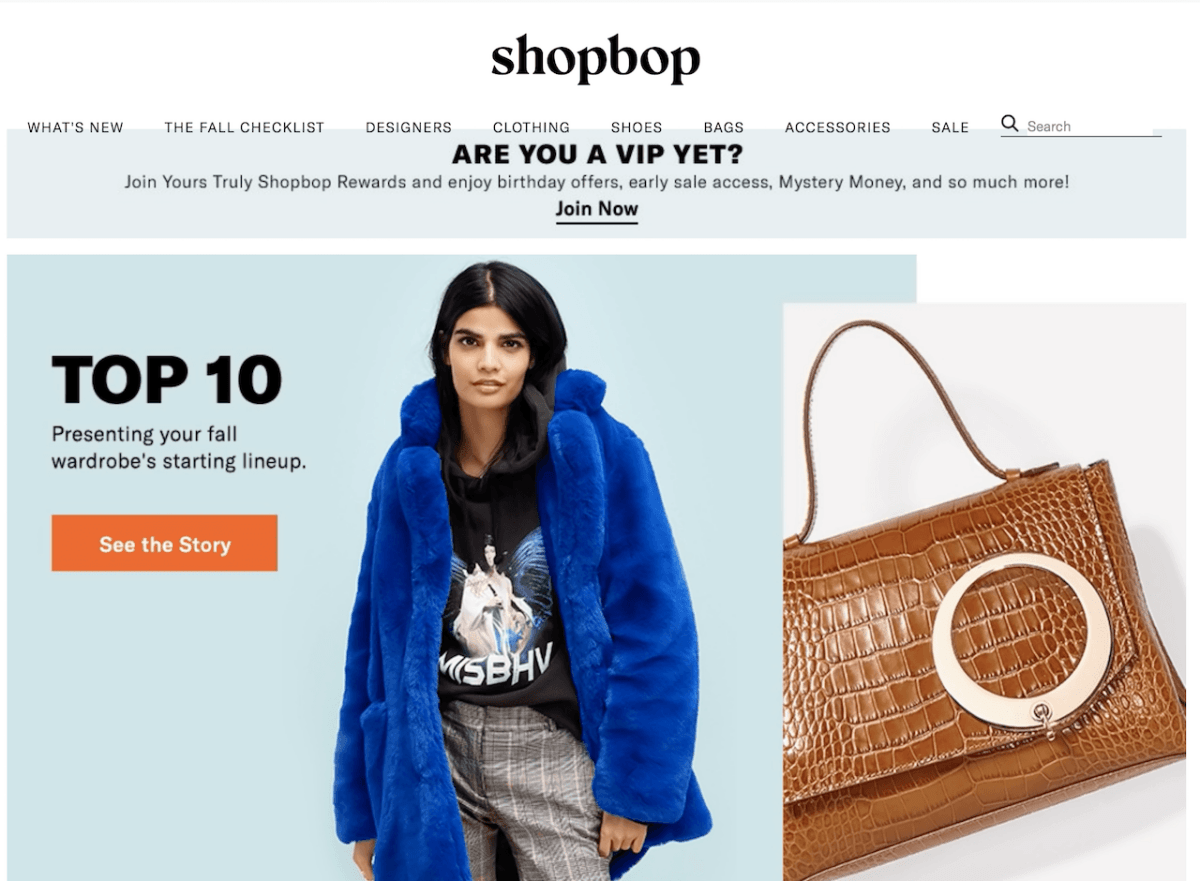Screen dimensions: 1200x881
Task: Select Clothing in the navigation bar
Action: 531,127
